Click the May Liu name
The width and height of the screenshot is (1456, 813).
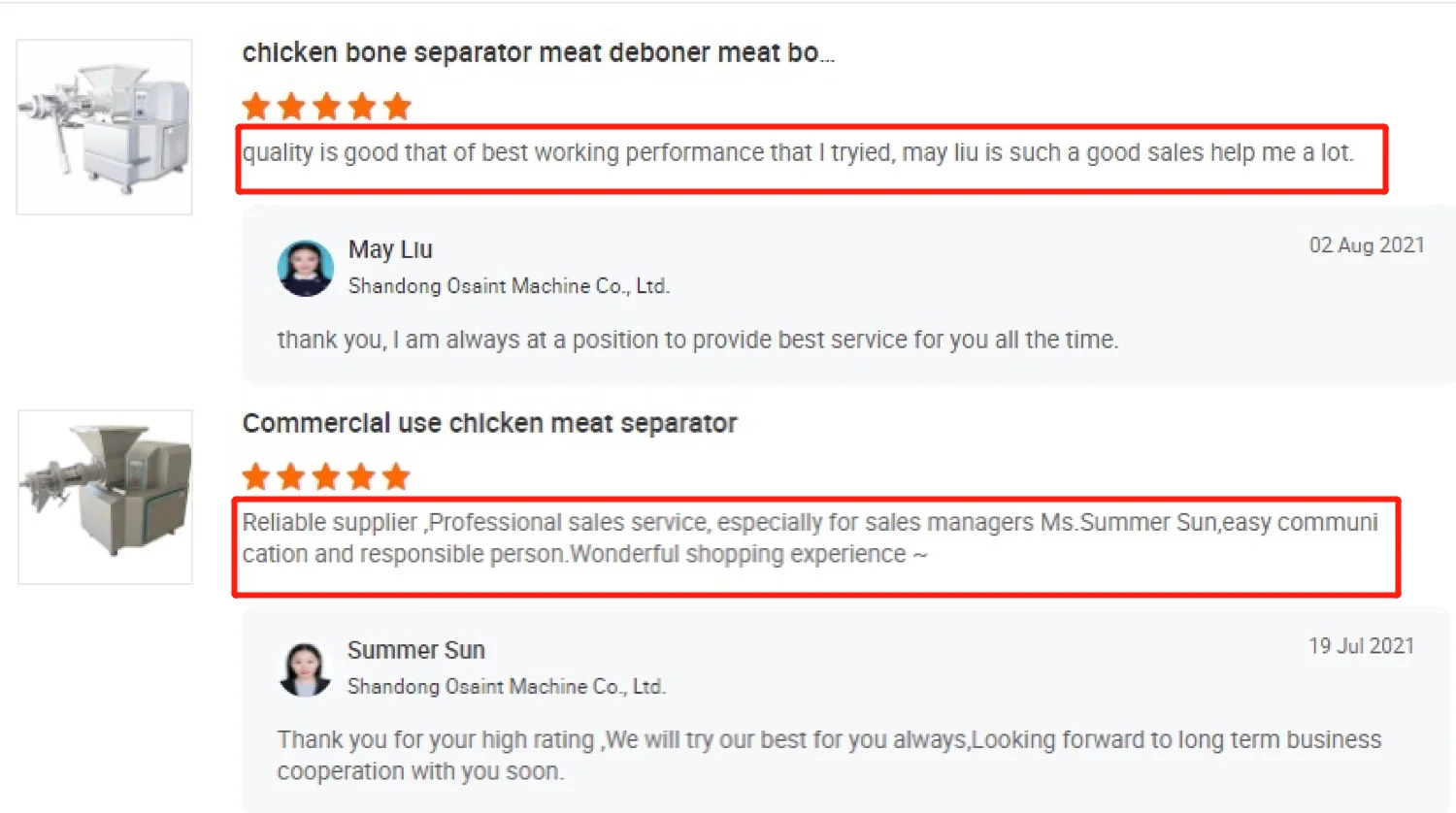click(390, 249)
